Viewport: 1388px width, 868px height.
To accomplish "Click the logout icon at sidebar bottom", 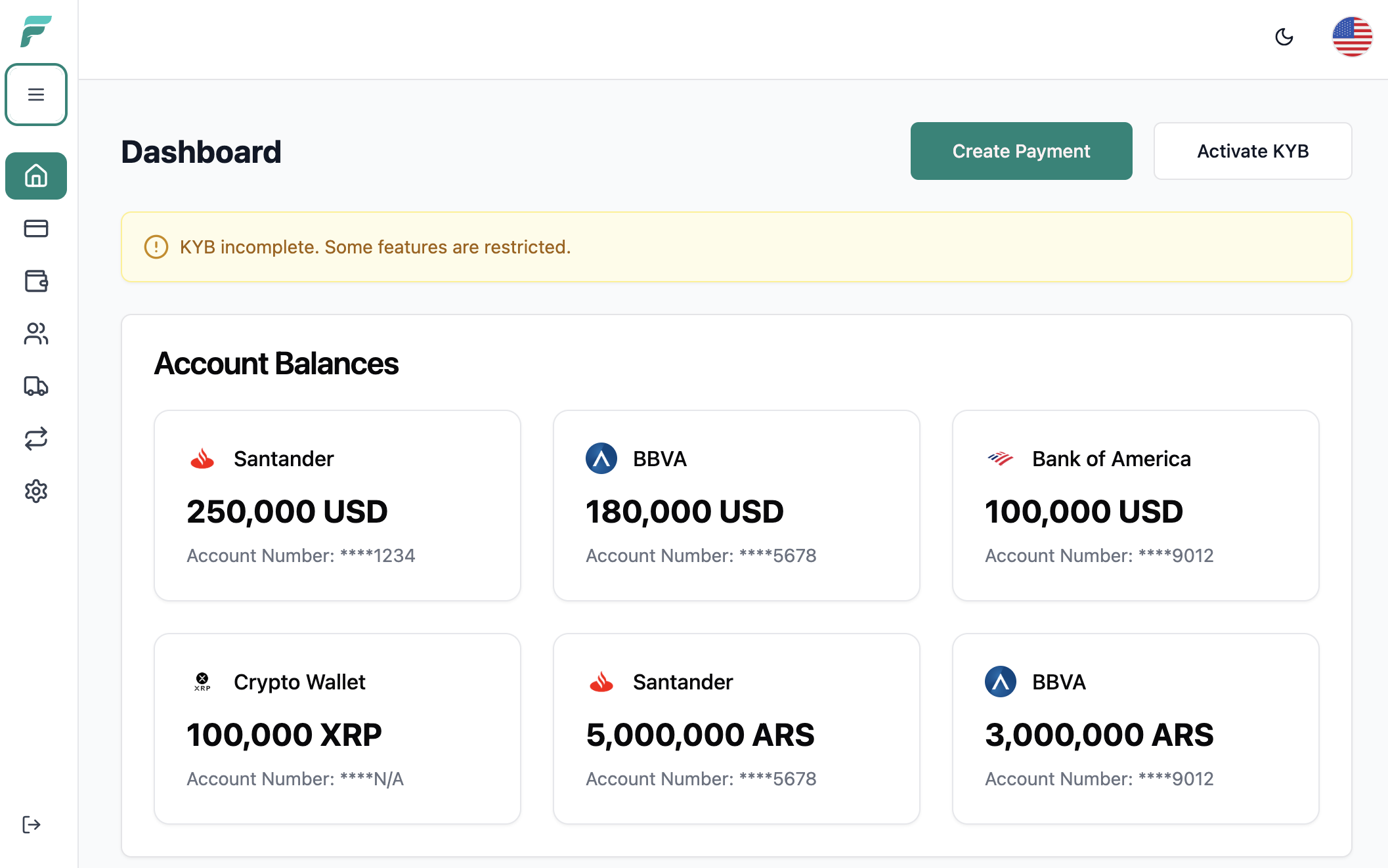I will [32, 825].
